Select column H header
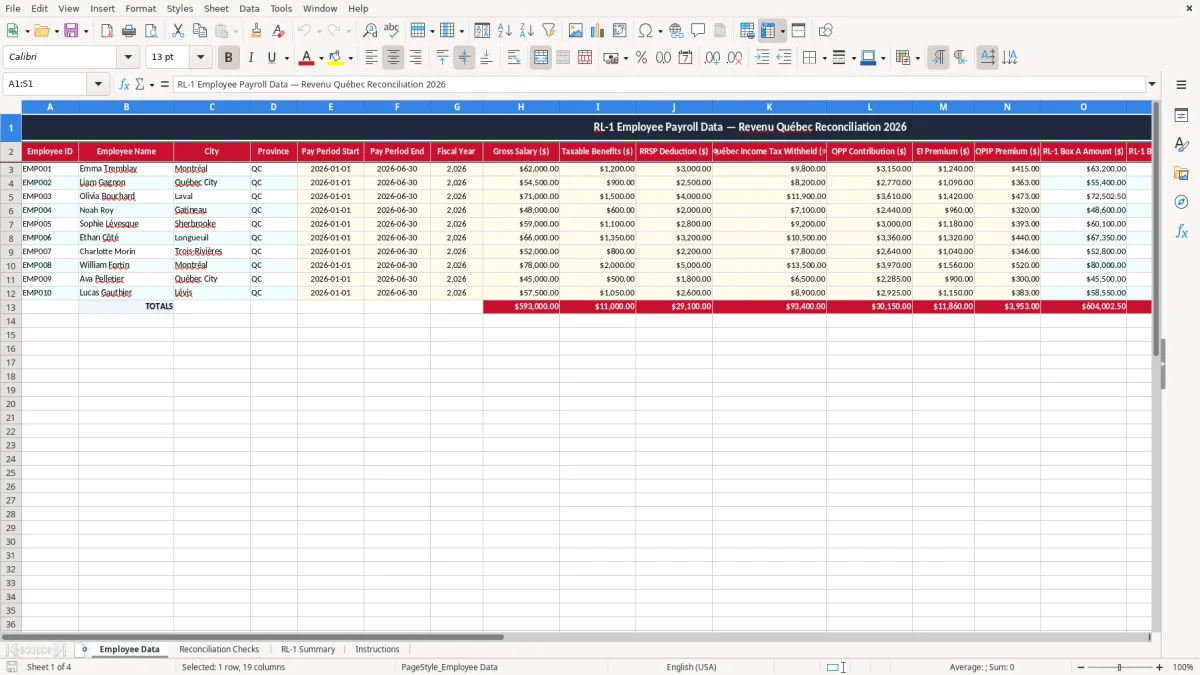 tap(521, 106)
